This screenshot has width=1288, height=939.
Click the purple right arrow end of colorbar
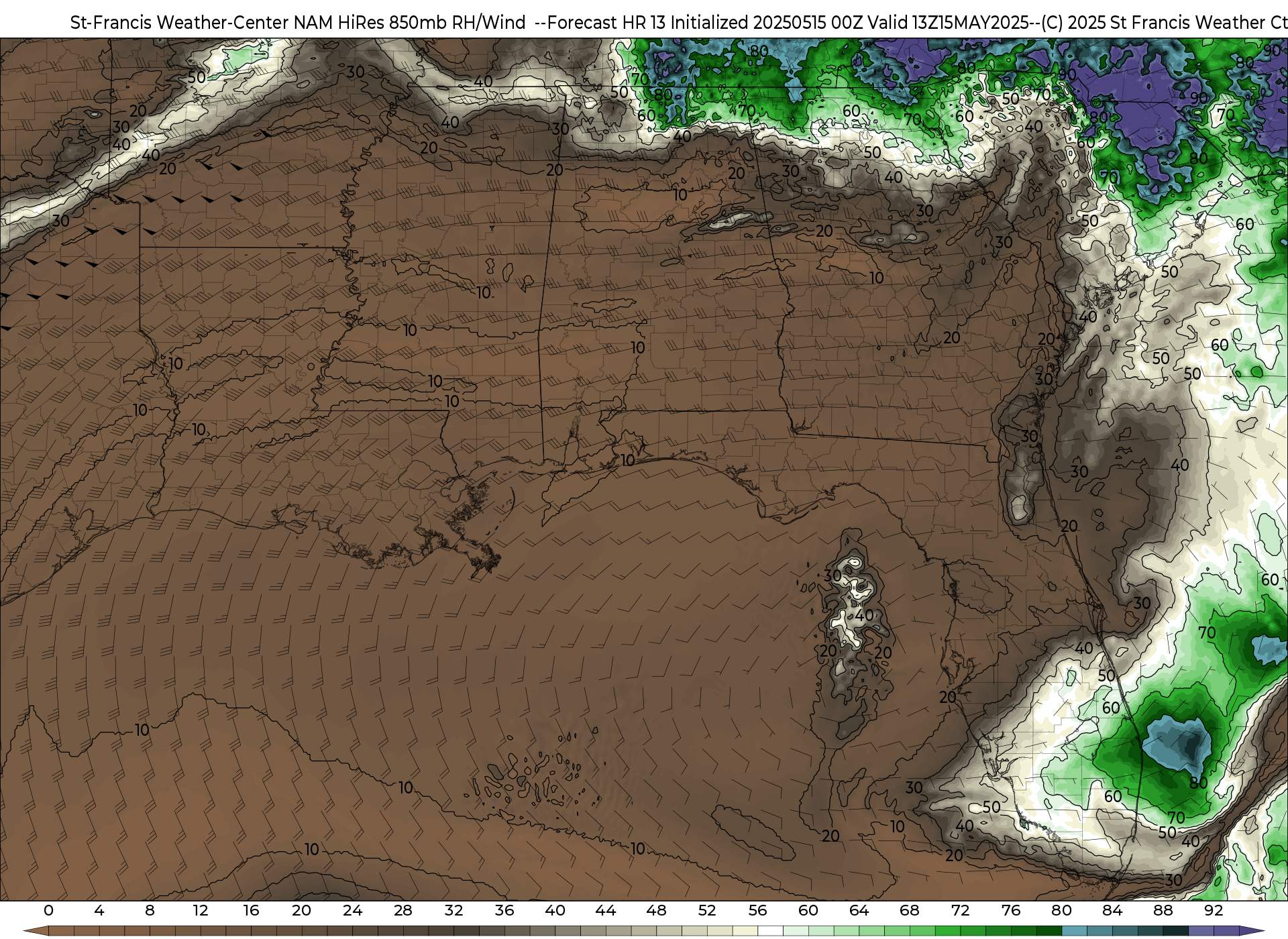[x=1252, y=931]
